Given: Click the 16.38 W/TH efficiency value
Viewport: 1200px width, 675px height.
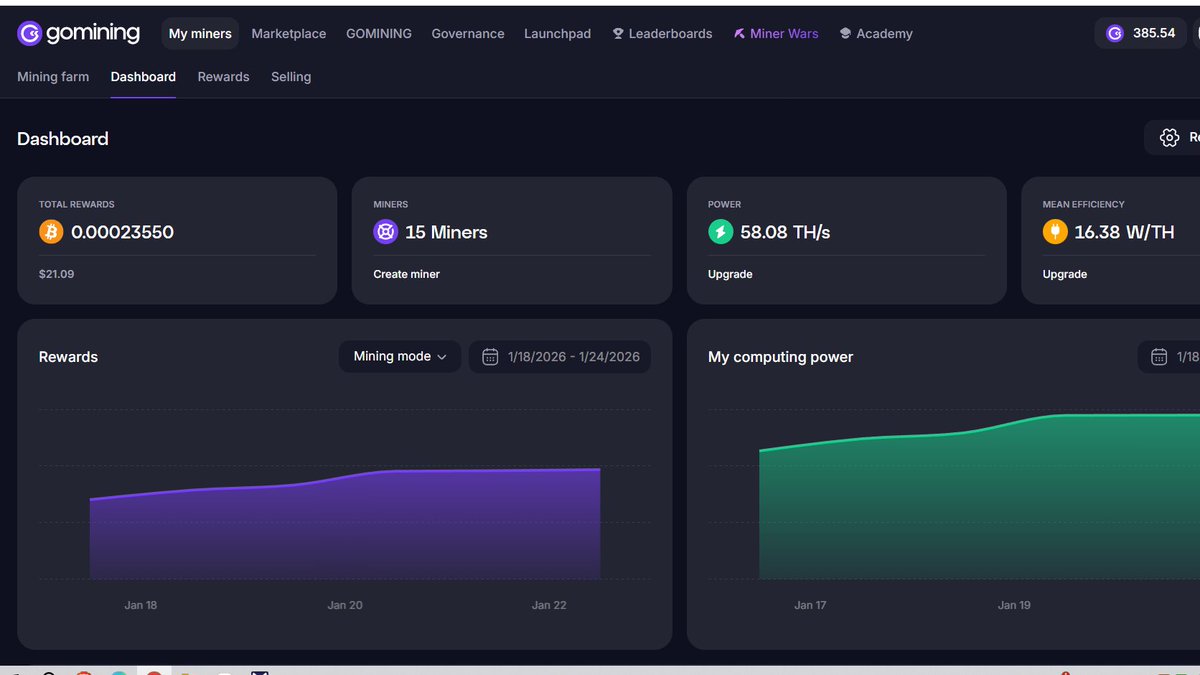Looking at the screenshot, I should 1124,232.
